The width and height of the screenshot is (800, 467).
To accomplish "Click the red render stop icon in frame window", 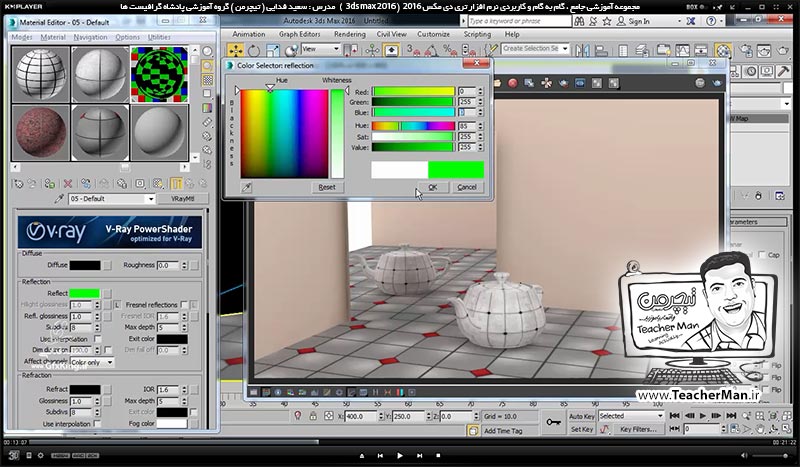I will coord(512,83).
